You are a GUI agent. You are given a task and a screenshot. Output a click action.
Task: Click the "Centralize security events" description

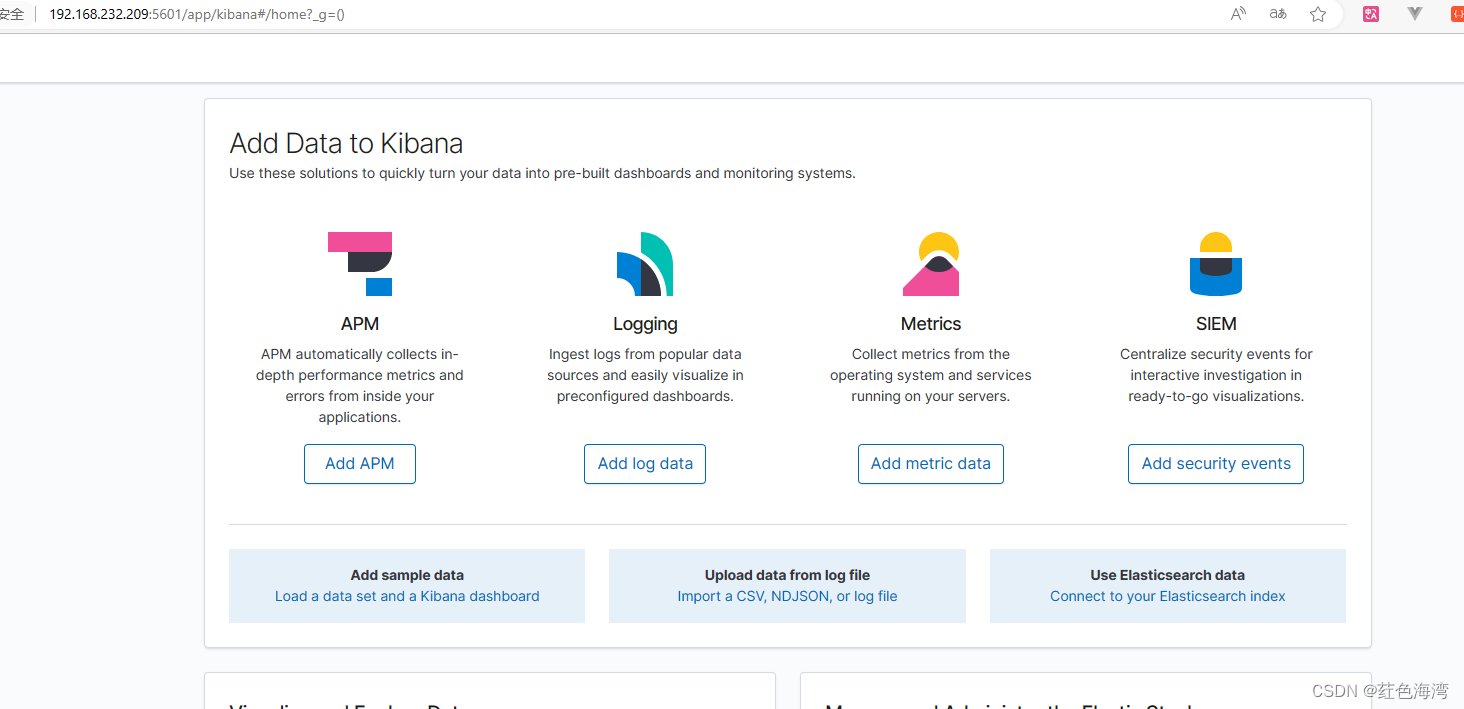click(1216, 375)
